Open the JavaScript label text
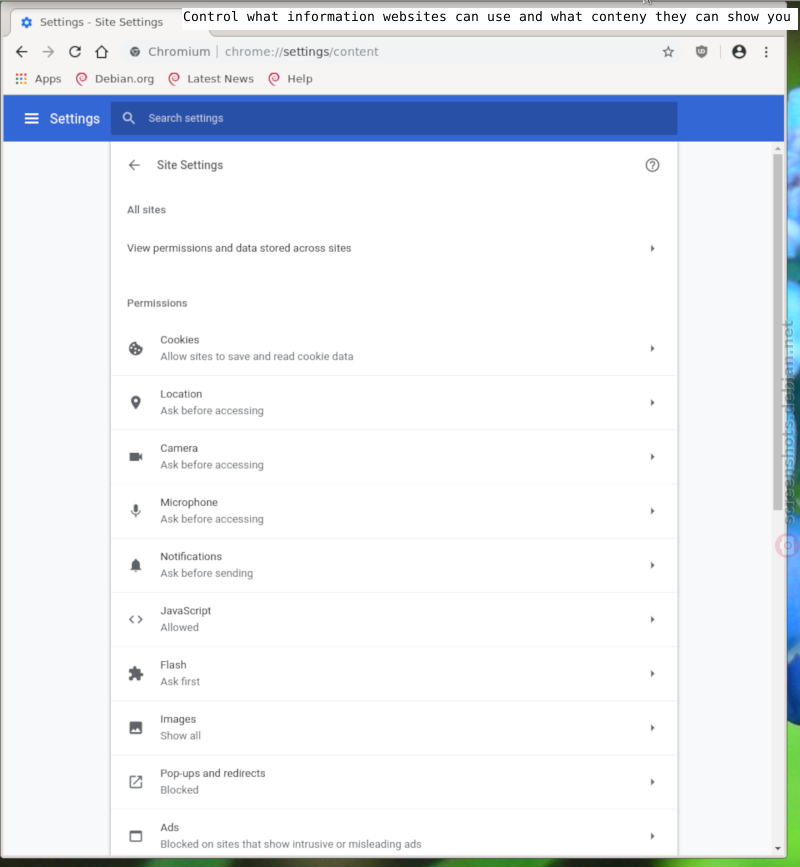The image size is (800, 867). pyautogui.click(x=186, y=610)
